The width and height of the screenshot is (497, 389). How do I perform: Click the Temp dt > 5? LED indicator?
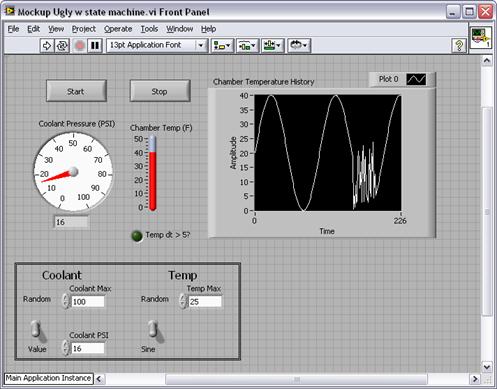pyautogui.click(x=137, y=236)
